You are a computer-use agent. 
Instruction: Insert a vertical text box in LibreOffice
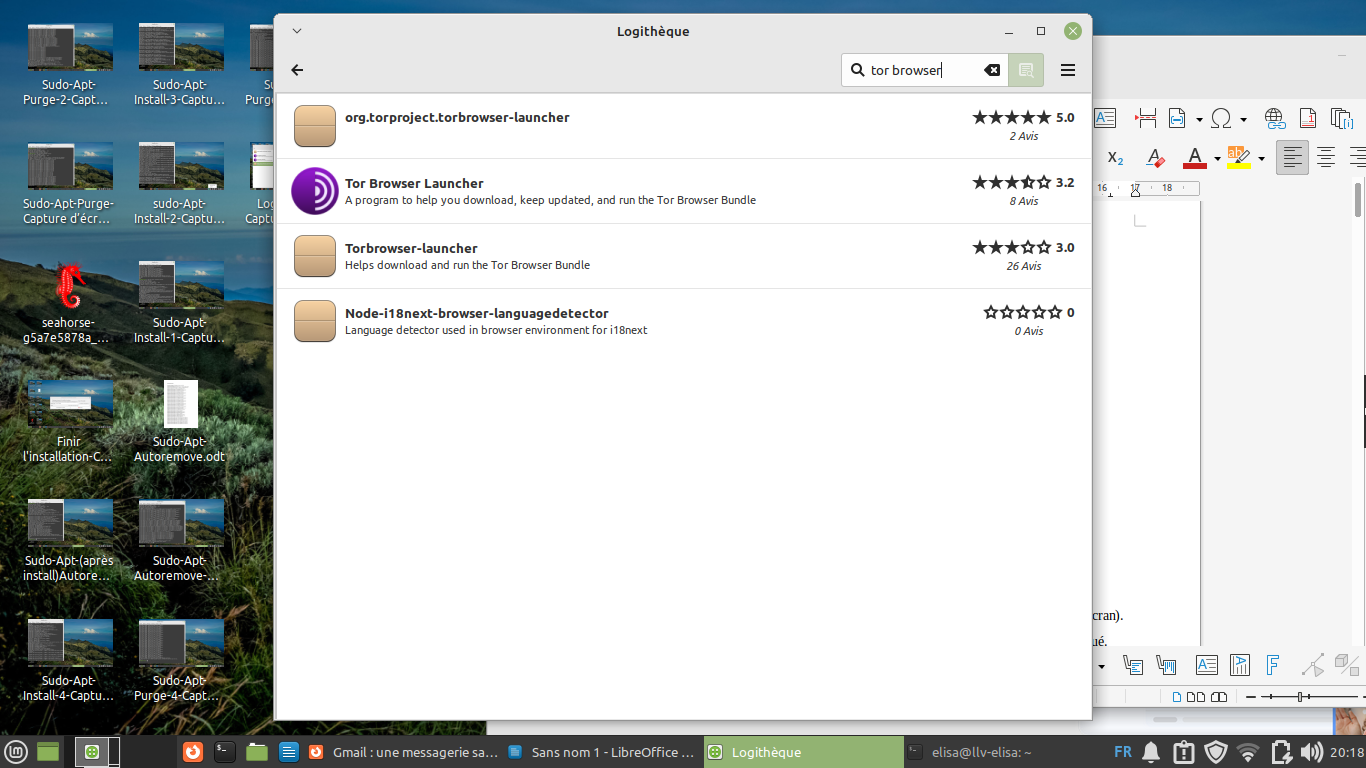(1240, 665)
